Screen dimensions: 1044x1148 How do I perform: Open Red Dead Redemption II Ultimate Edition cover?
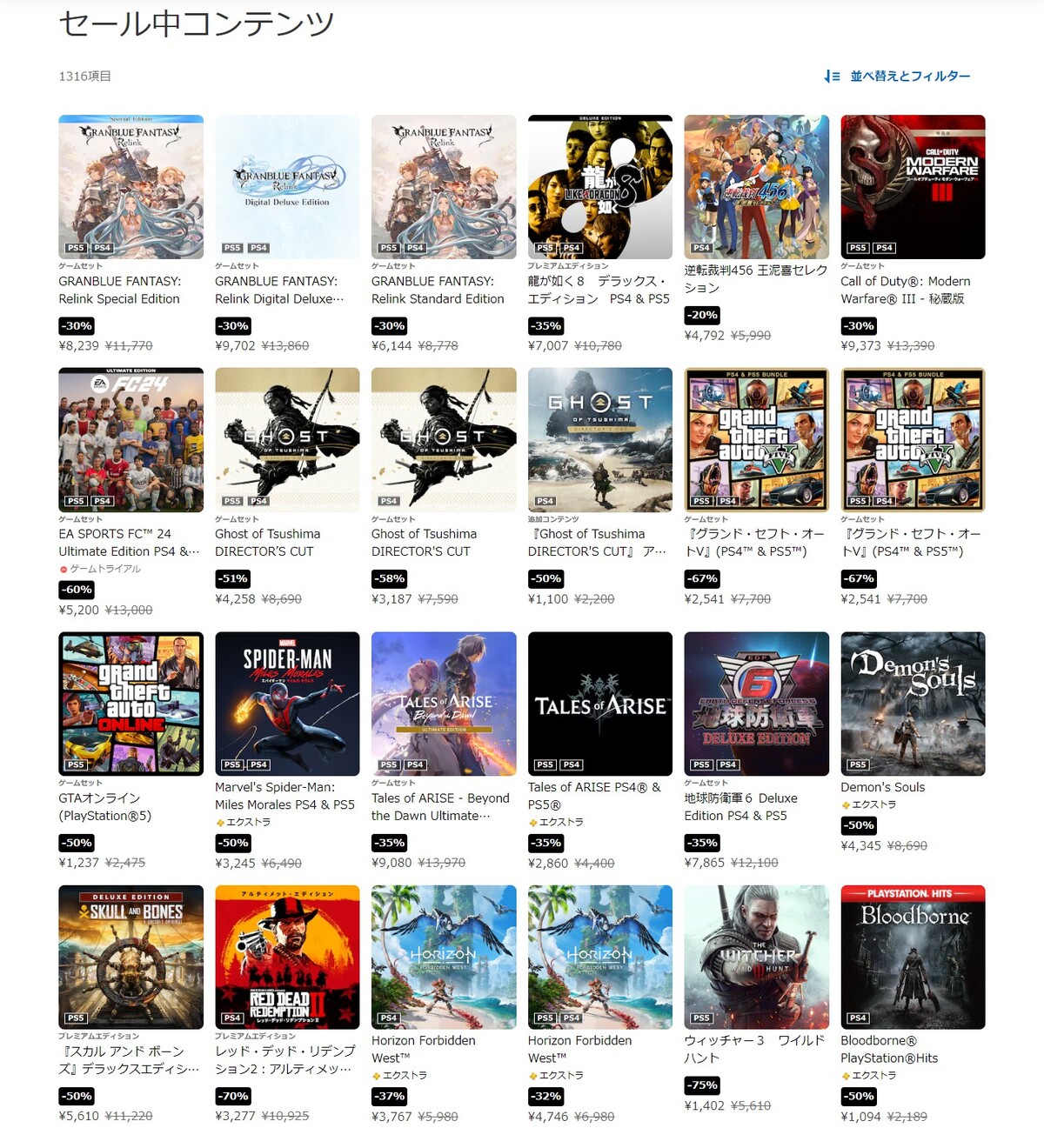287,958
